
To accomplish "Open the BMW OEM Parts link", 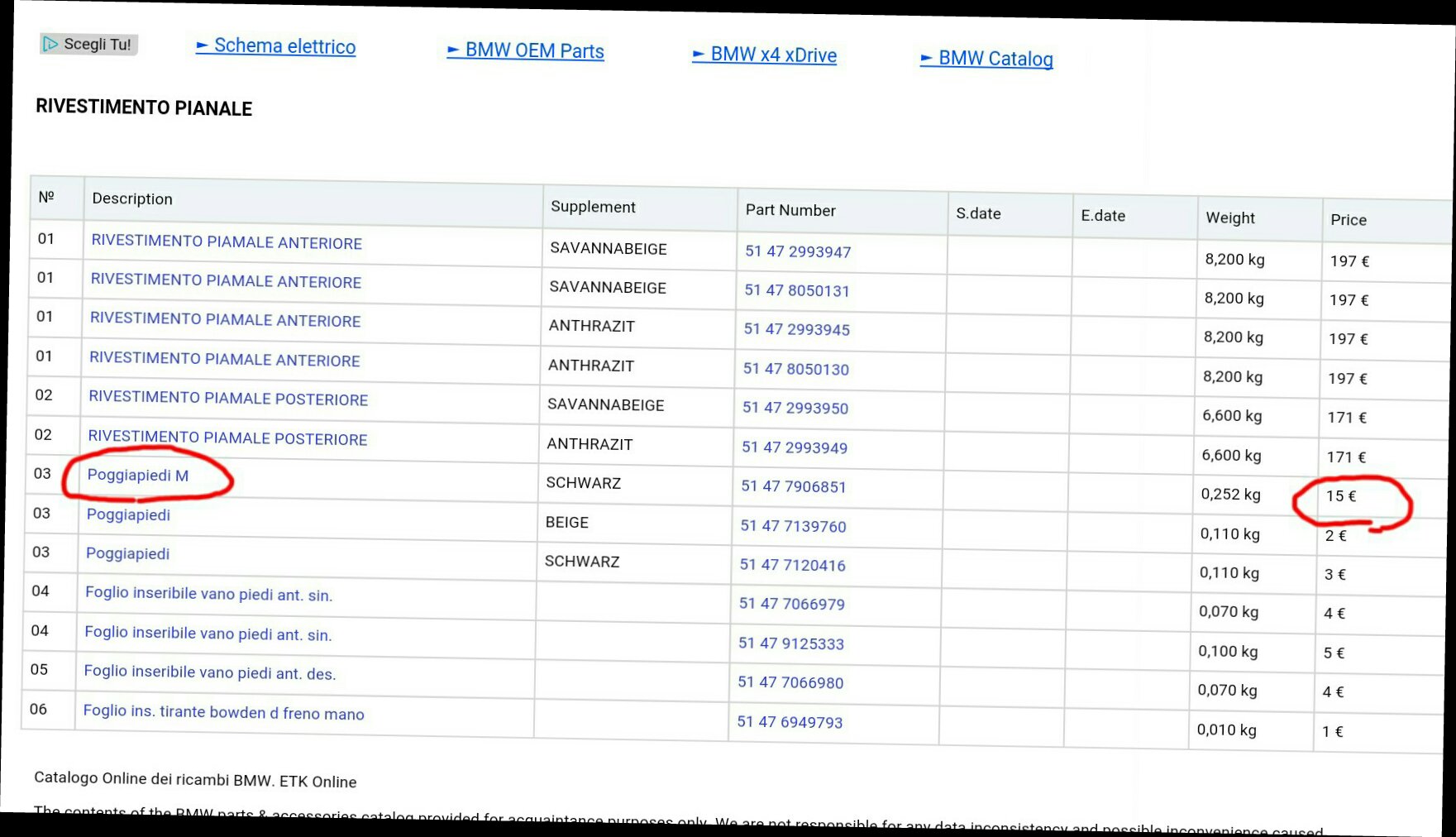I will click(526, 50).
